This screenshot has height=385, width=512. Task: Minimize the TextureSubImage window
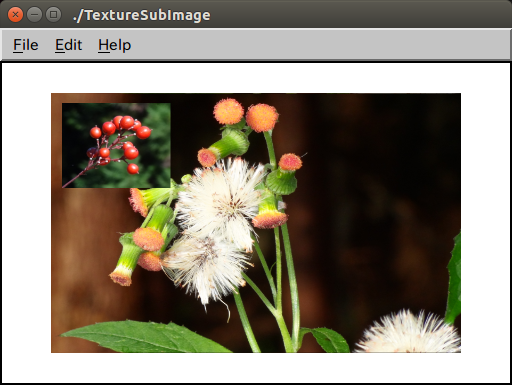[34, 15]
